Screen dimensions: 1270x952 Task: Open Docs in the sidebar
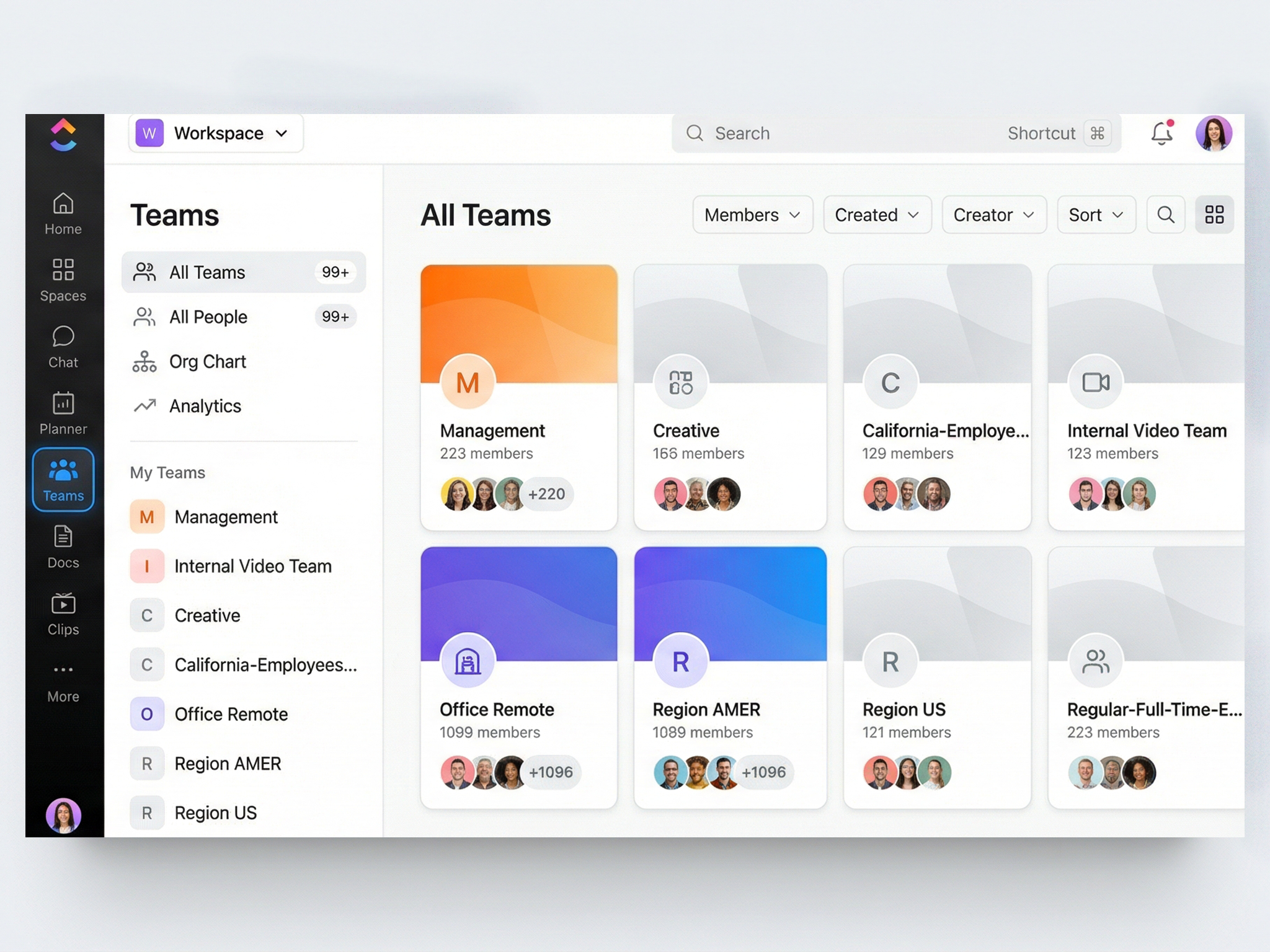63,547
